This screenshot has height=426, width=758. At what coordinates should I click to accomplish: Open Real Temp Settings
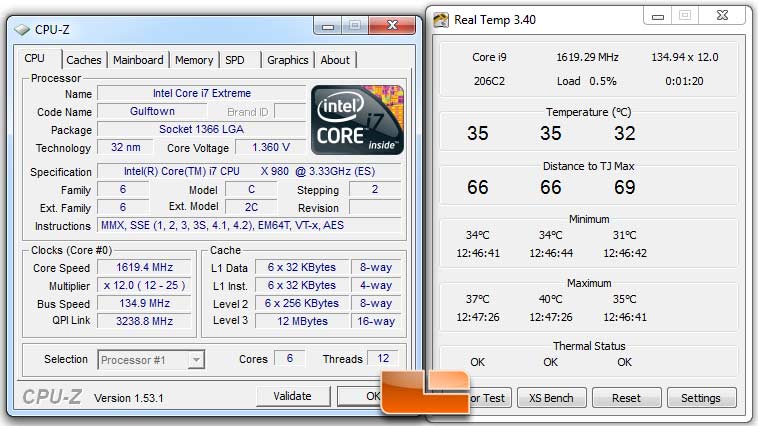point(701,398)
